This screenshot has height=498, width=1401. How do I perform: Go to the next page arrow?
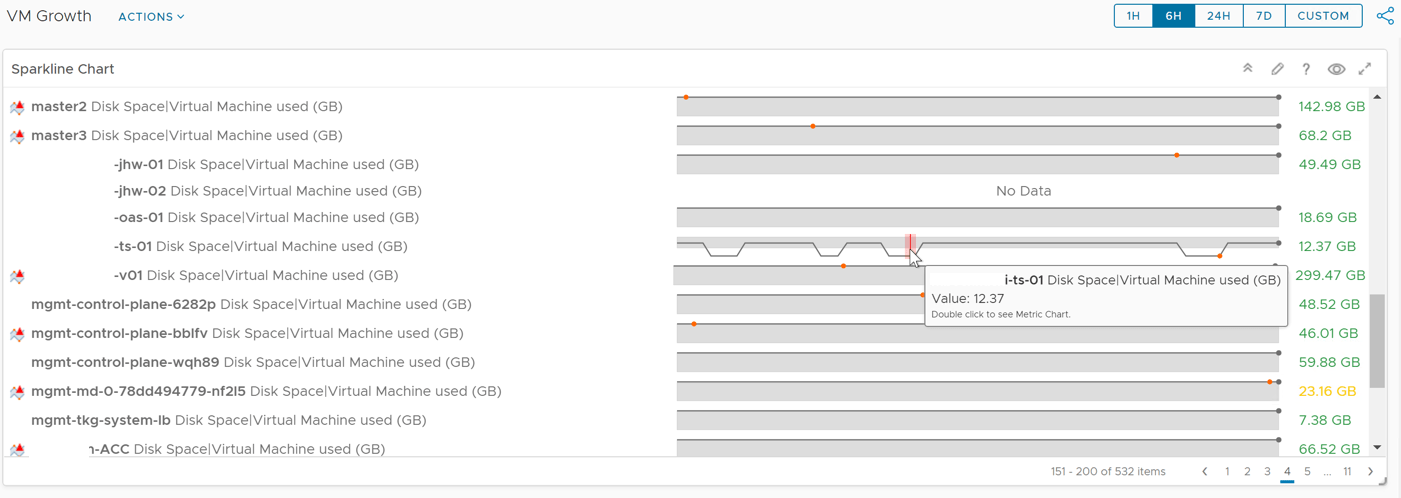pyautogui.click(x=1370, y=472)
